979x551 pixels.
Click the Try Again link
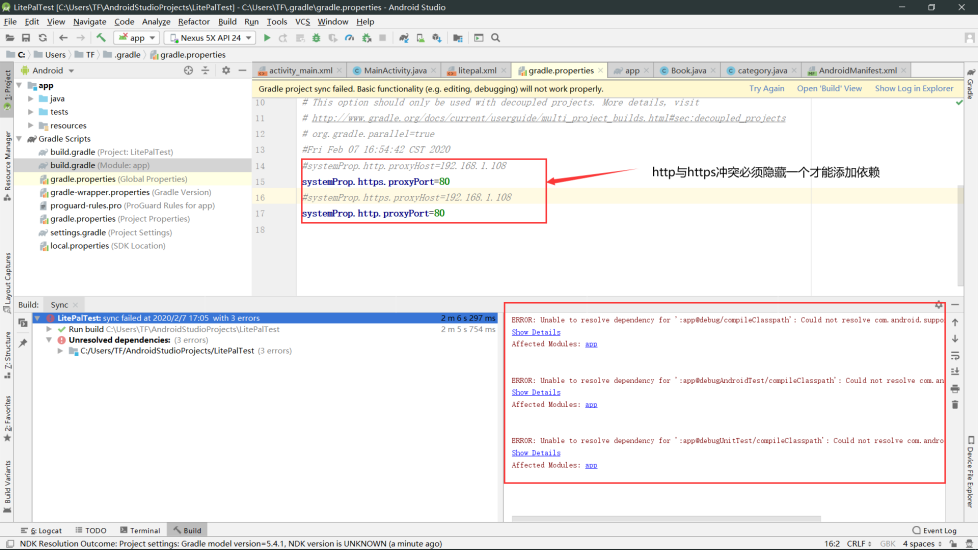pyautogui.click(x=766, y=89)
